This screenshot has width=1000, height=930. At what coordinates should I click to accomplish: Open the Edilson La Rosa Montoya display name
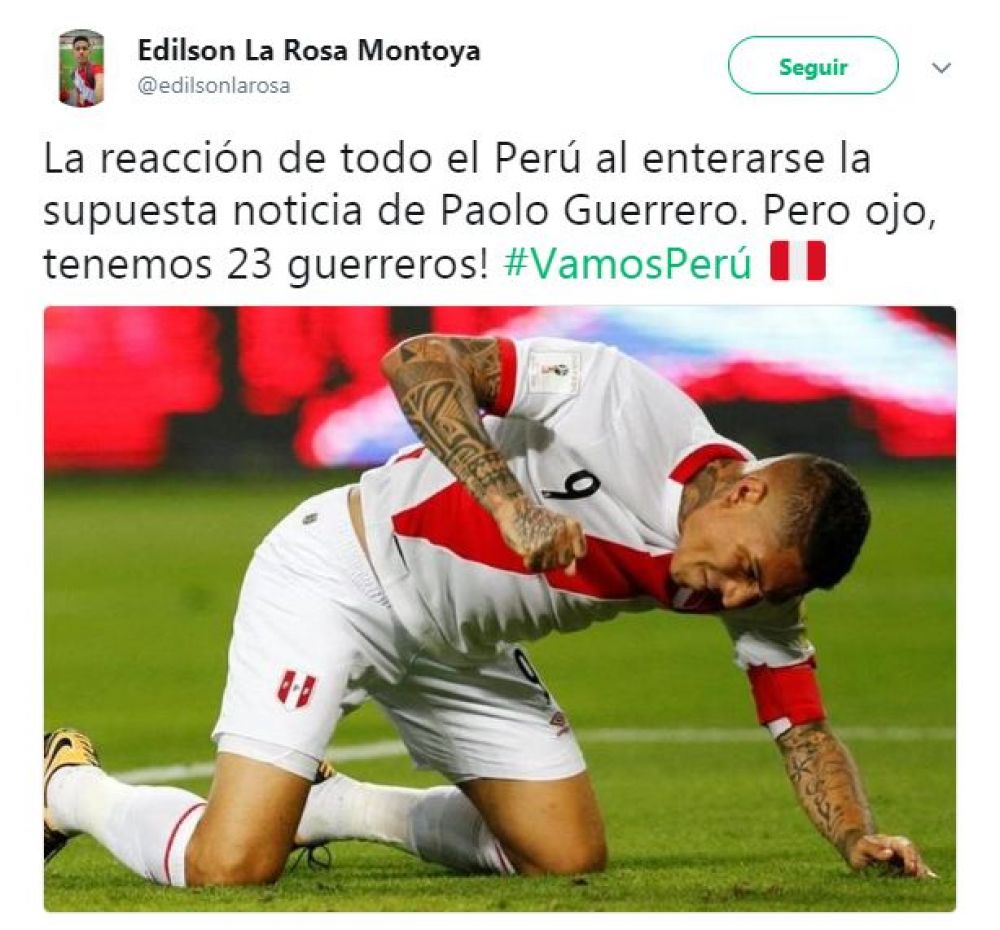click(x=309, y=50)
